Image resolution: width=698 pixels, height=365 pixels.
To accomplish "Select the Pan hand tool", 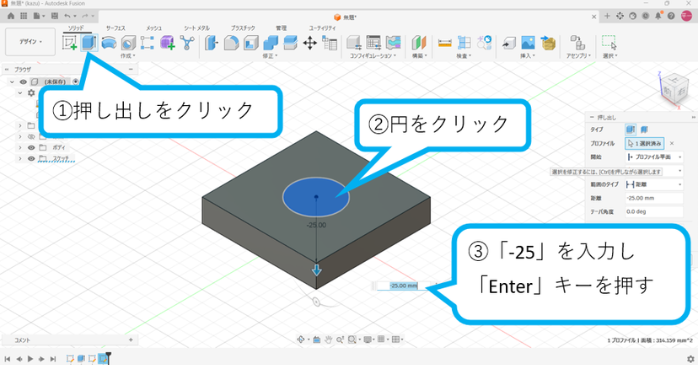I will pyautogui.click(x=328, y=340).
